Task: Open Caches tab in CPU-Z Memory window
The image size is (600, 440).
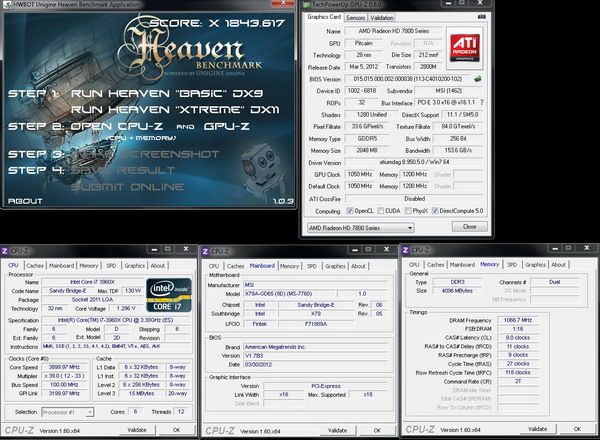Action: [x=435, y=264]
